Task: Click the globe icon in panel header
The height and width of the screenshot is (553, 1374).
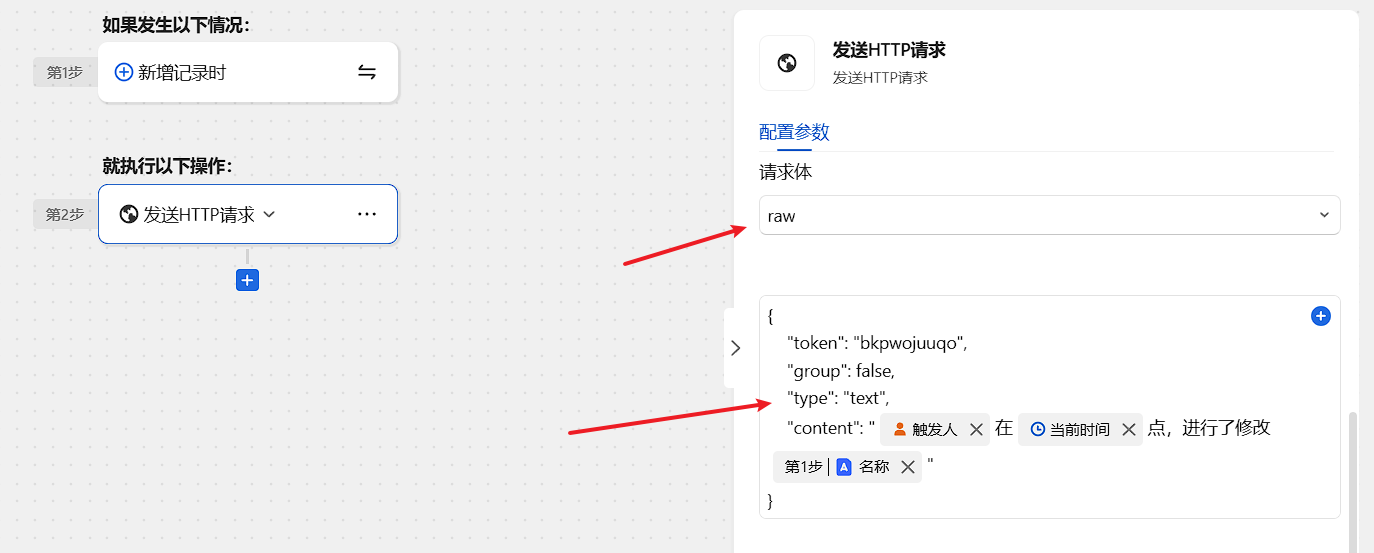Action: click(x=787, y=63)
